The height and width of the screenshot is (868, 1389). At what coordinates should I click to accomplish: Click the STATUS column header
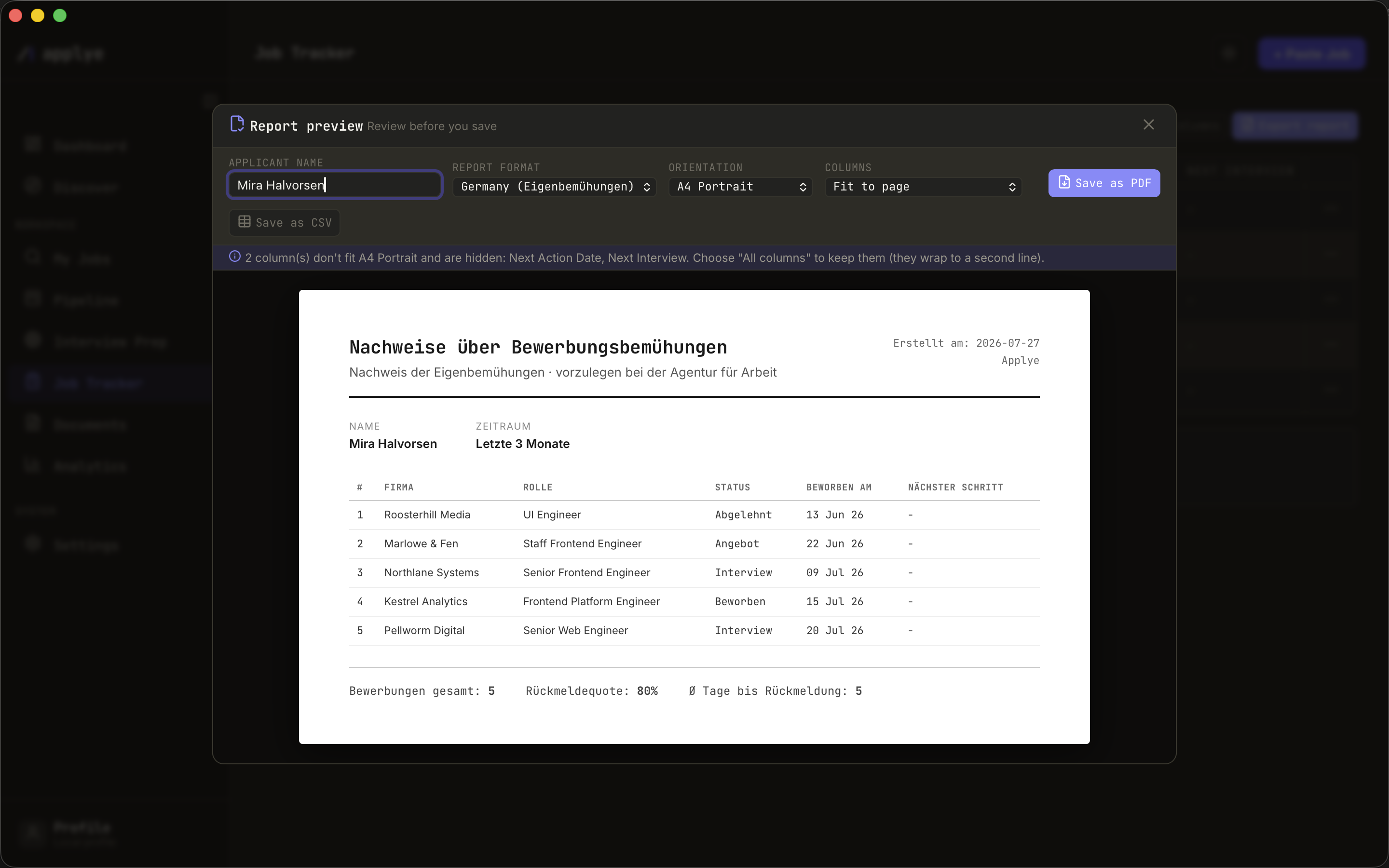click(733, 488)
